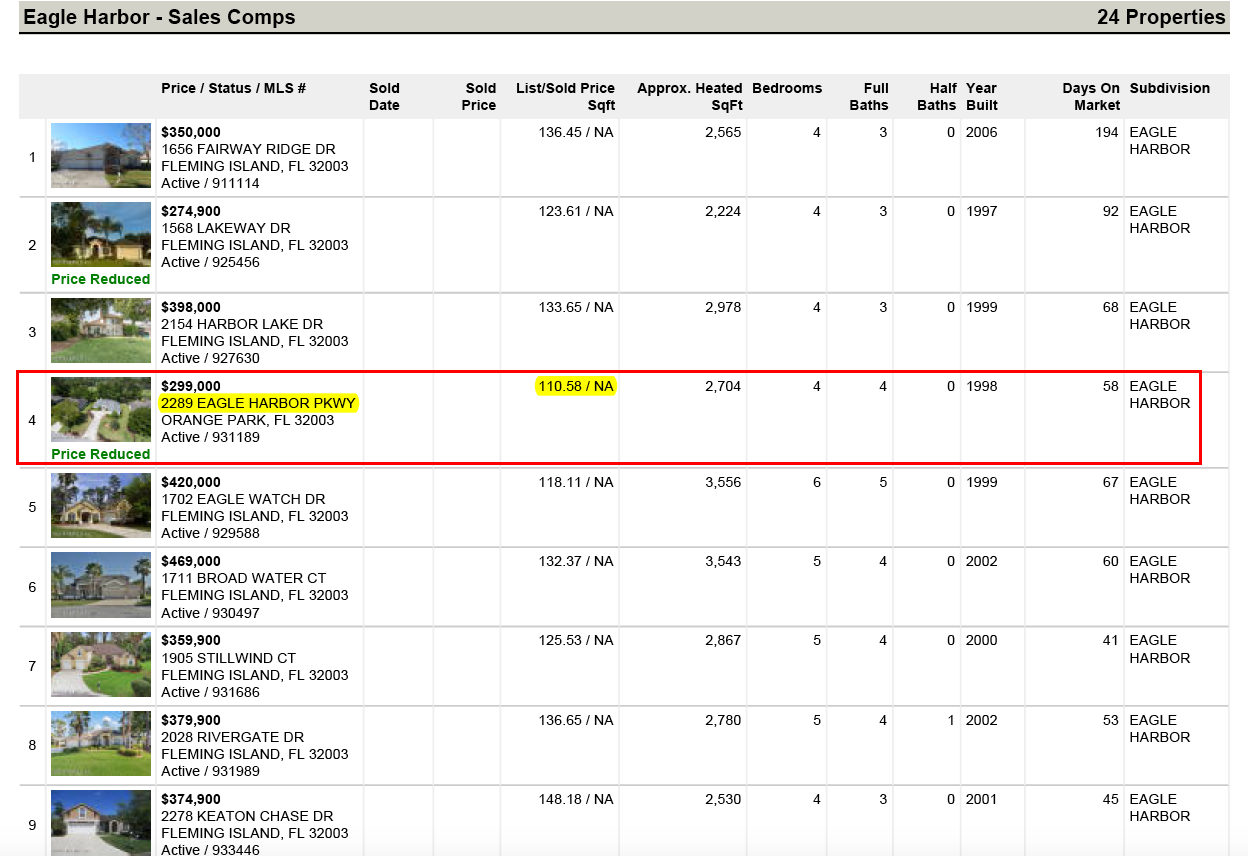Open the 2028 Rivergate Dr photo
Image resolution: width=1248 pixels, height=856 pixels.
(101, 744)
